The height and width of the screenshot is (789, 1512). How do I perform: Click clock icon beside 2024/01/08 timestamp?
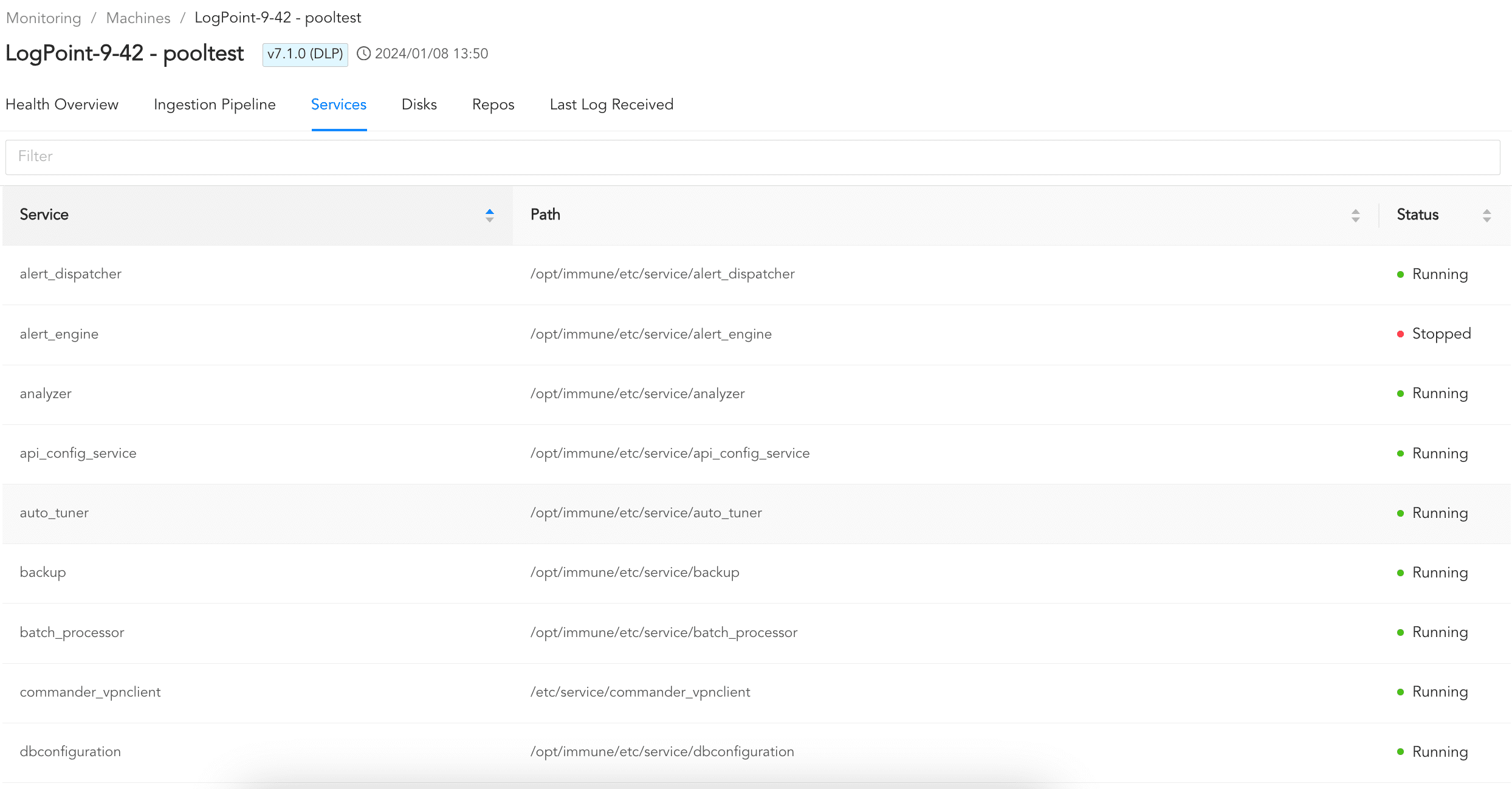[363, 53]
